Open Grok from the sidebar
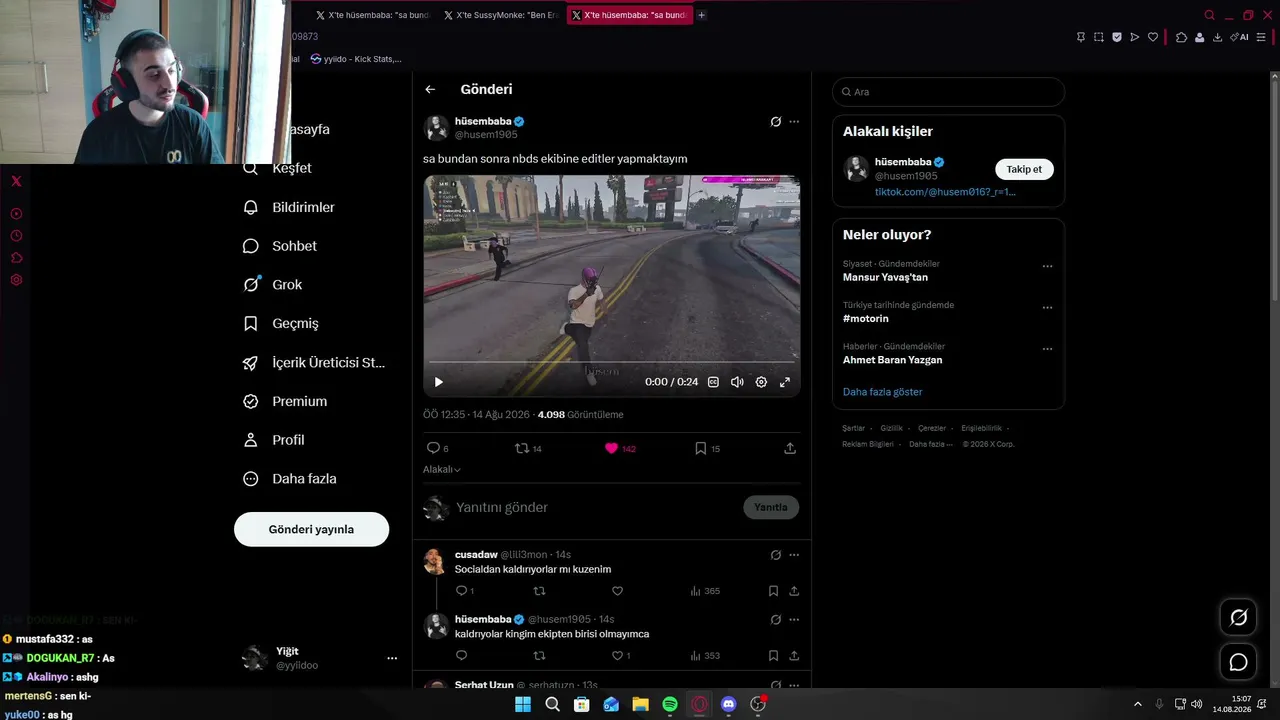 272,285
